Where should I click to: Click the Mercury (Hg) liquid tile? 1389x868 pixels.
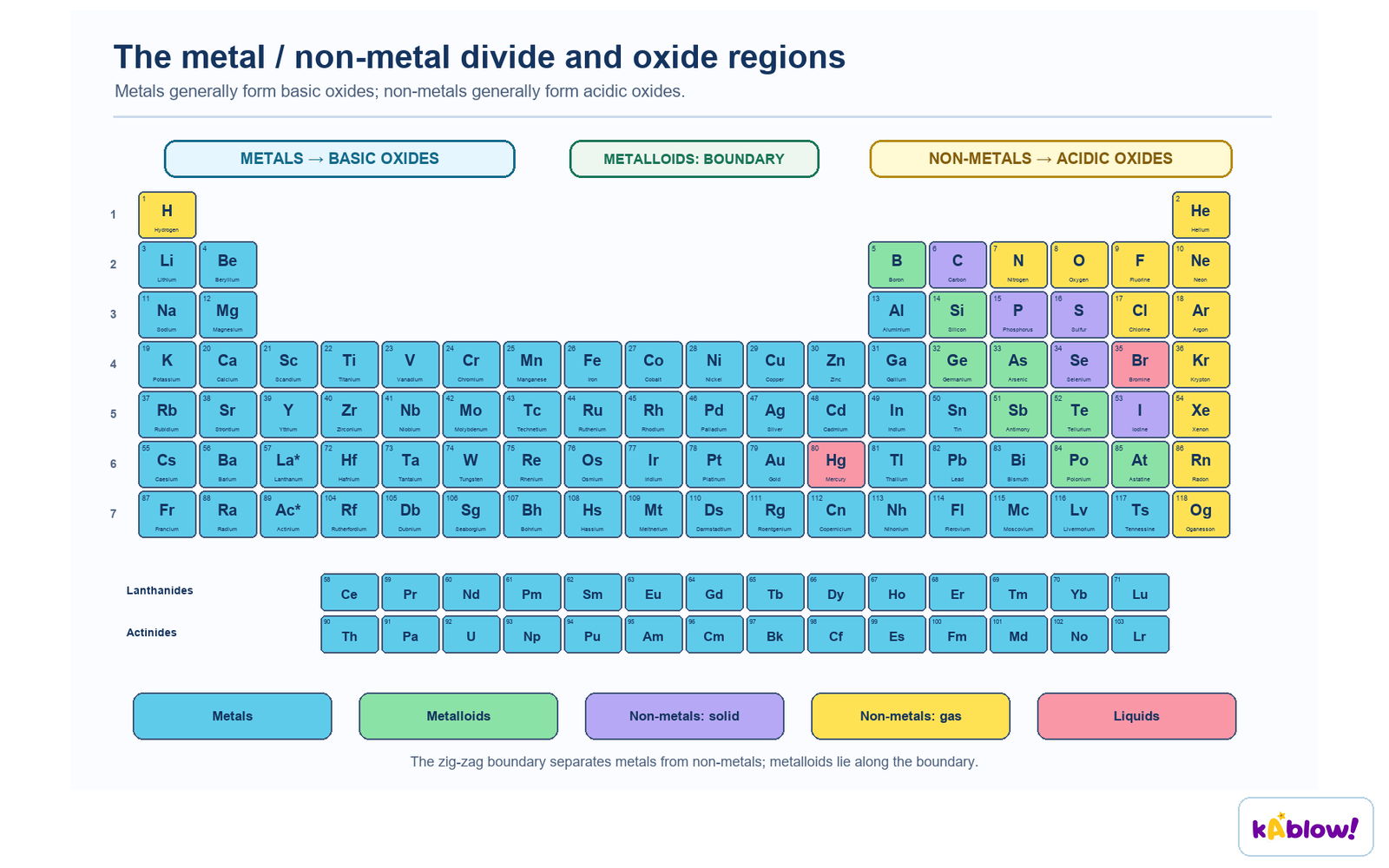coord(836,464)
